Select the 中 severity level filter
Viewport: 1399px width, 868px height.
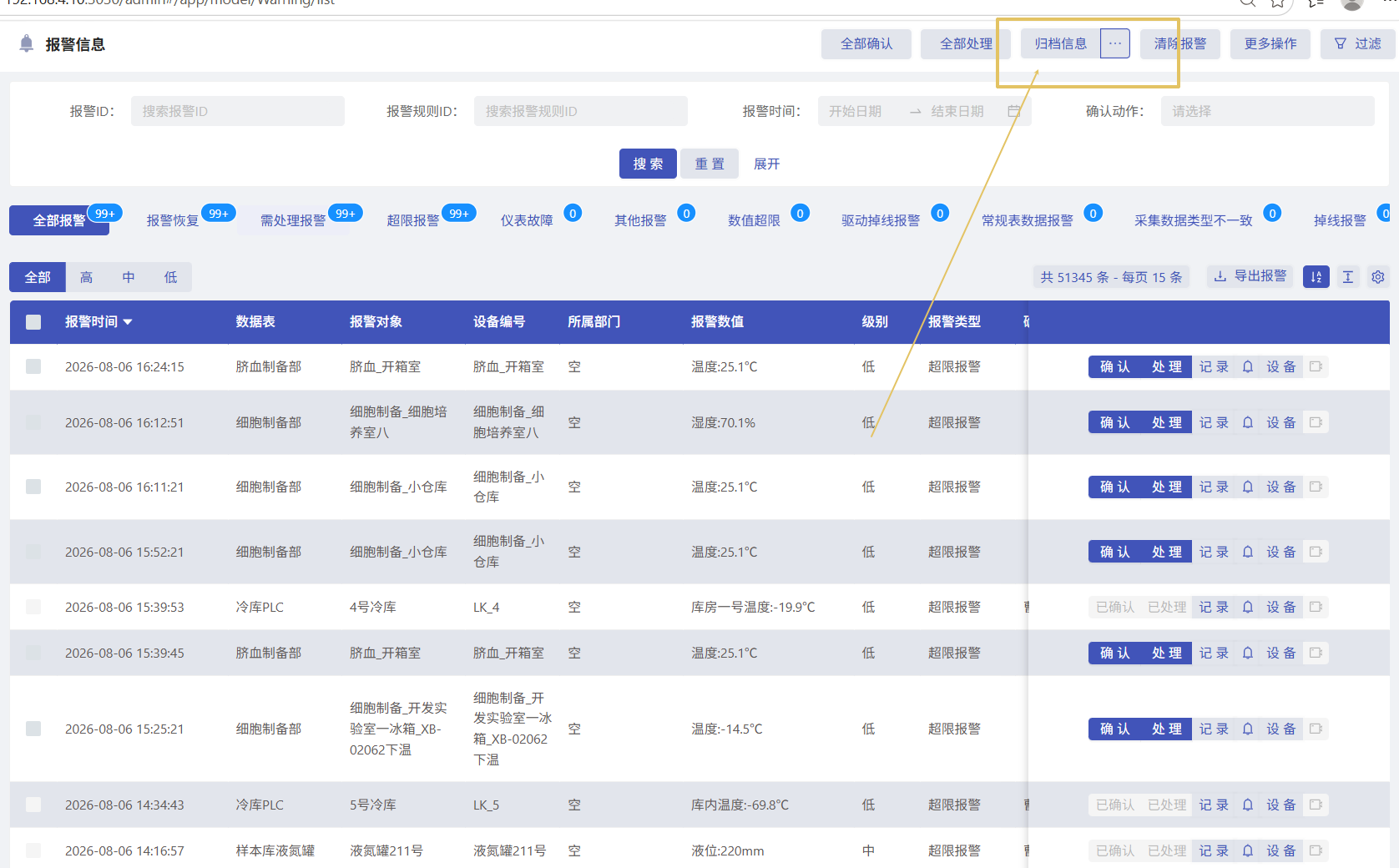pos(128,277)
